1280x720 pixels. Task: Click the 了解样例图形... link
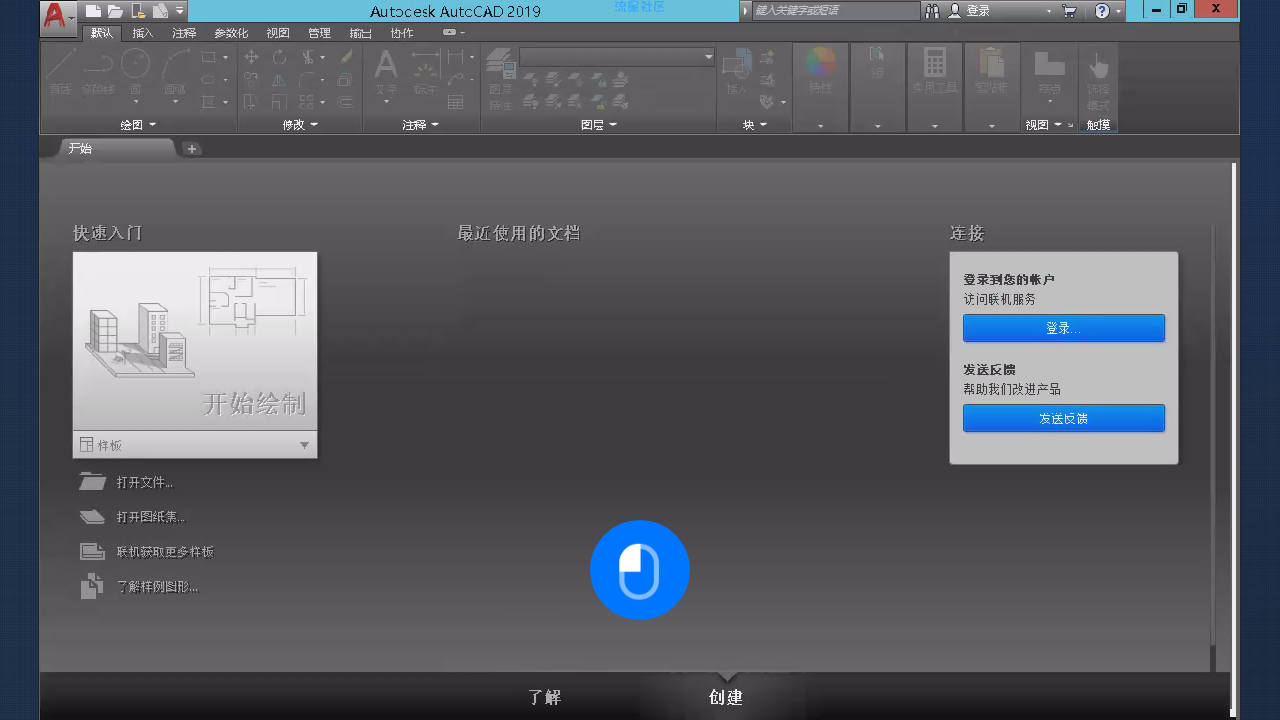pyautogui.click(x=157, y=587)
